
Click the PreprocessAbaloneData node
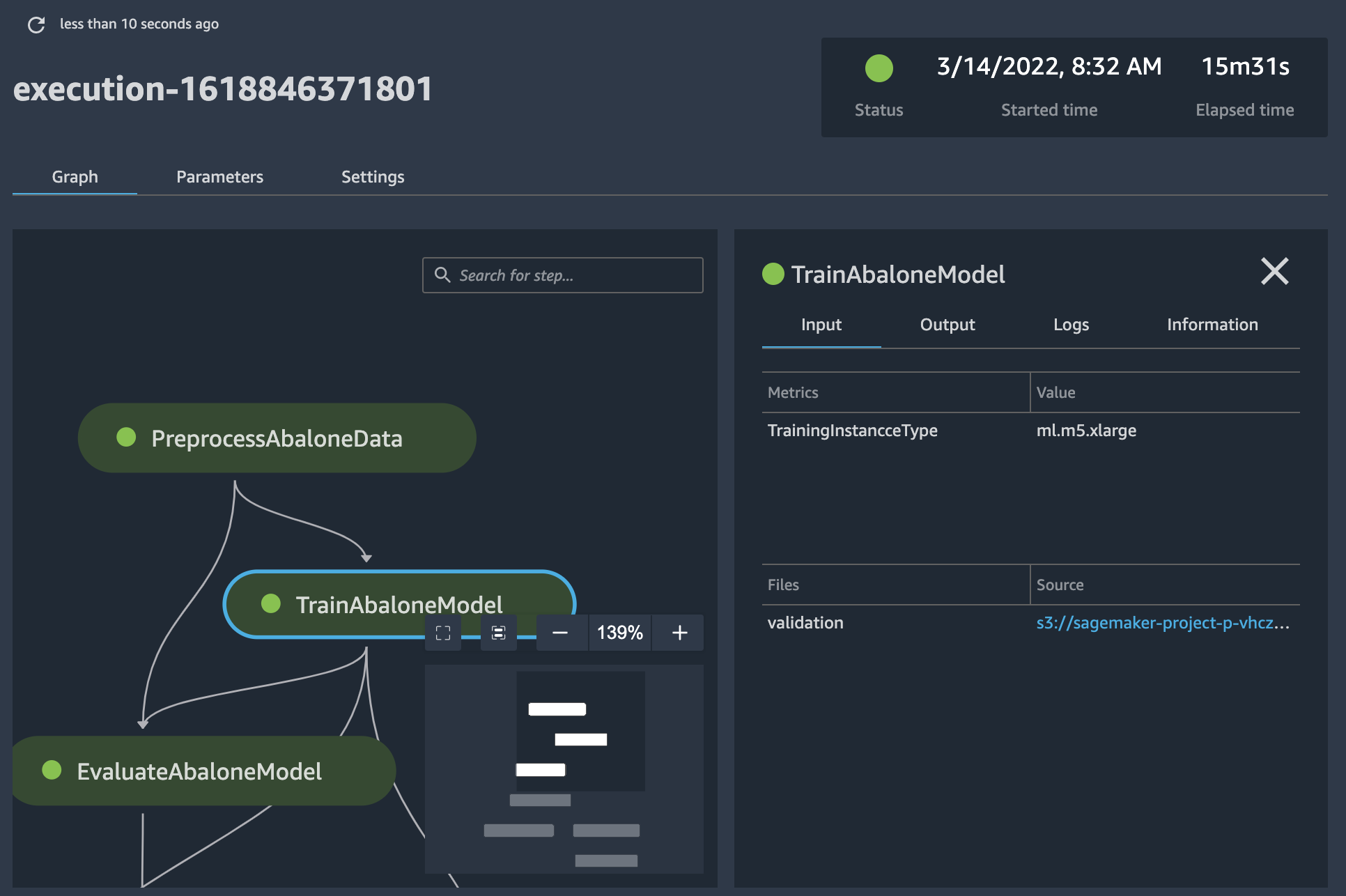point(276,438)
